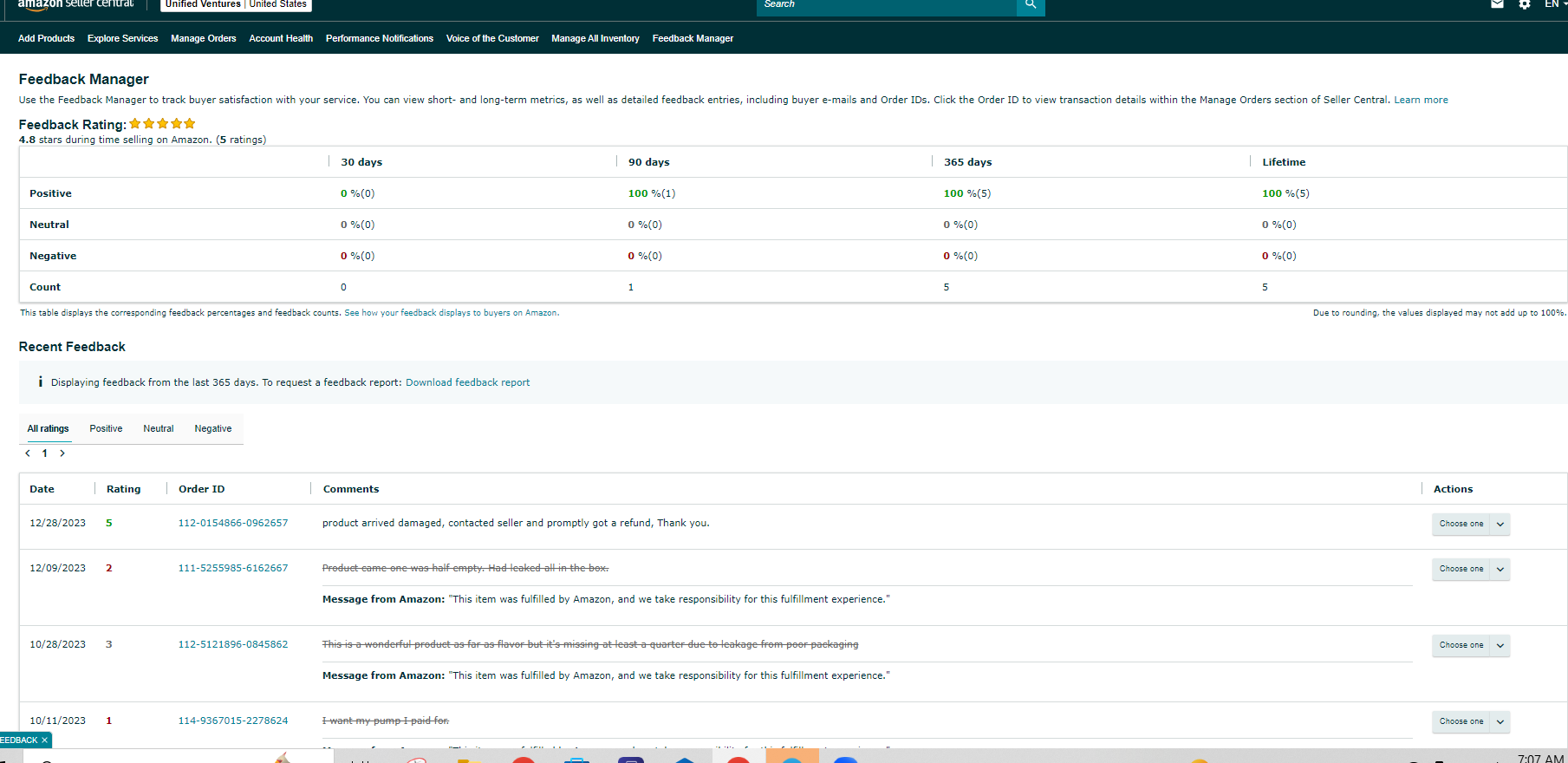Viewport: 1568px width, 763px height.
Task: Open Explore Services menu
Action: coord(122,38)
